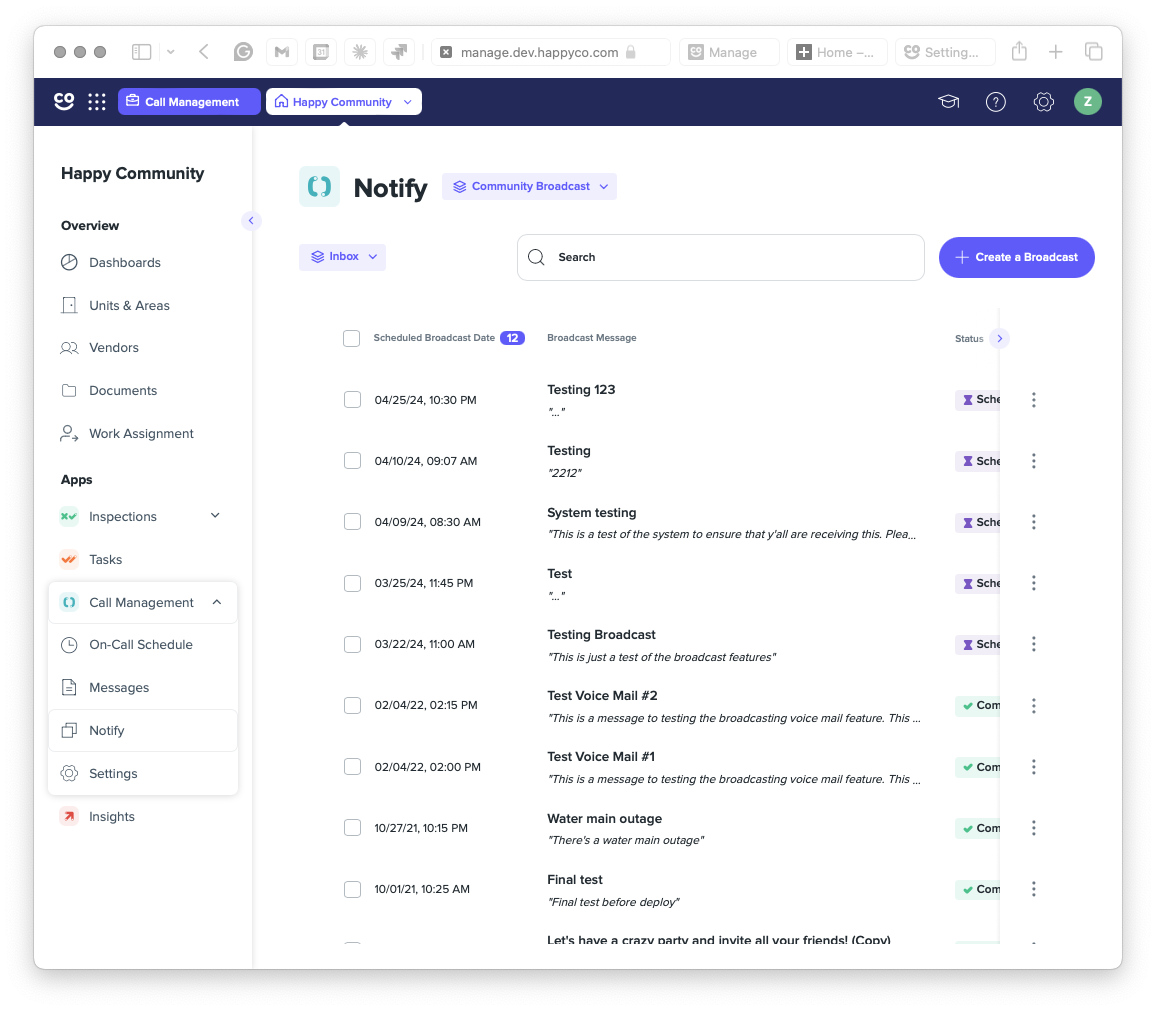Click the Create a Broadcast button
This screenshot has width=1156, height=1011.
tap(1016, 257)
